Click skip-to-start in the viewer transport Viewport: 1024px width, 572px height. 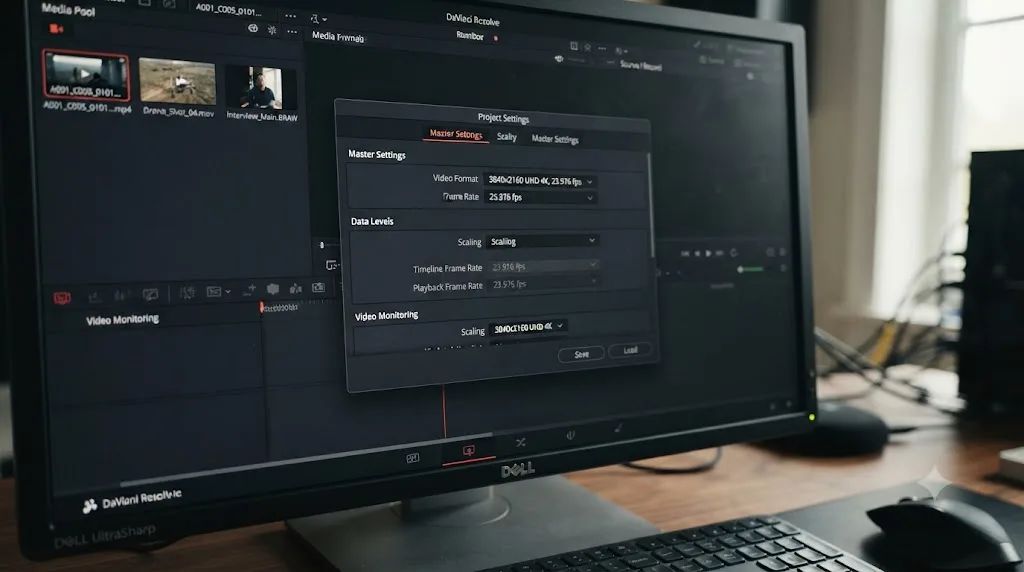[x=684, y=253]
